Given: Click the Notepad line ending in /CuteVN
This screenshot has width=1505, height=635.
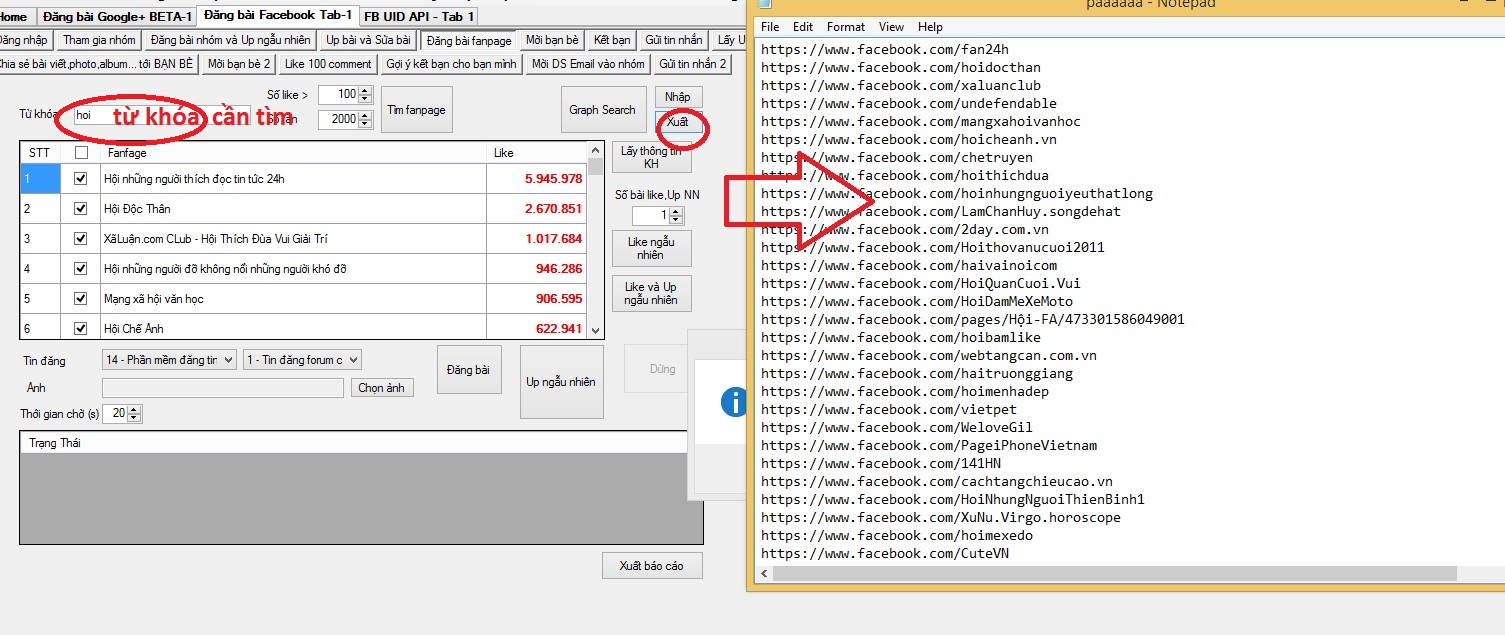Looking at the screenshot, I should point(885,553).
